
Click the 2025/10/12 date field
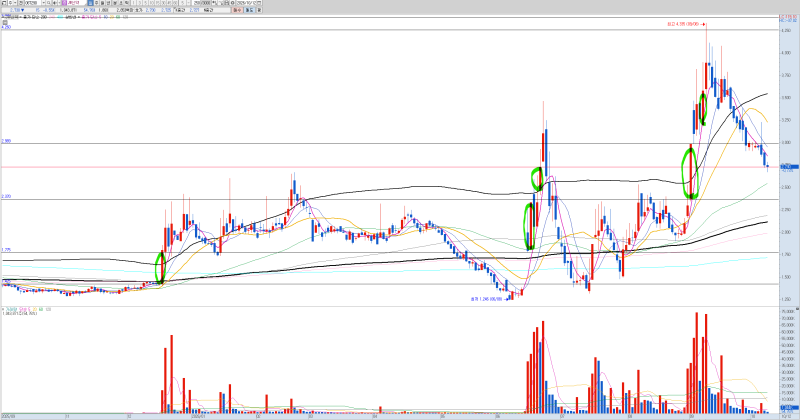pos(246,3)
